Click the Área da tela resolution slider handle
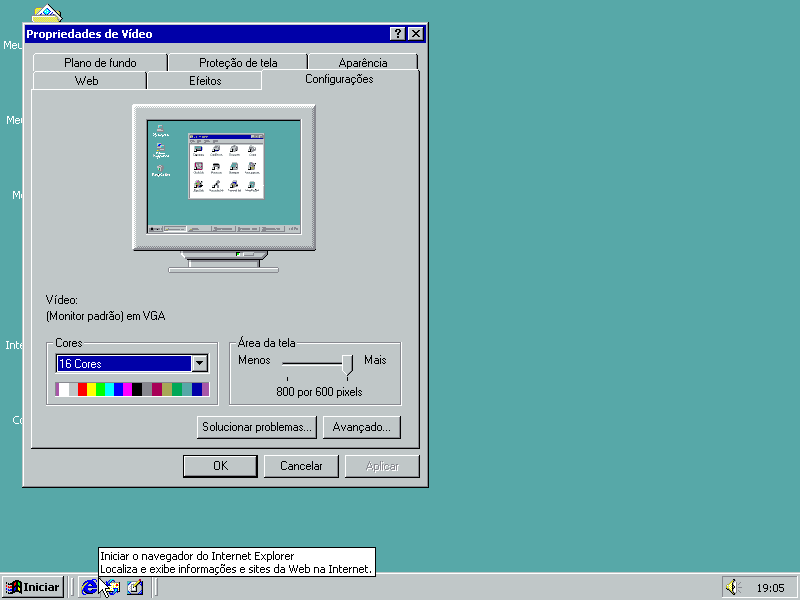800x600 pixels. [347, 362]
